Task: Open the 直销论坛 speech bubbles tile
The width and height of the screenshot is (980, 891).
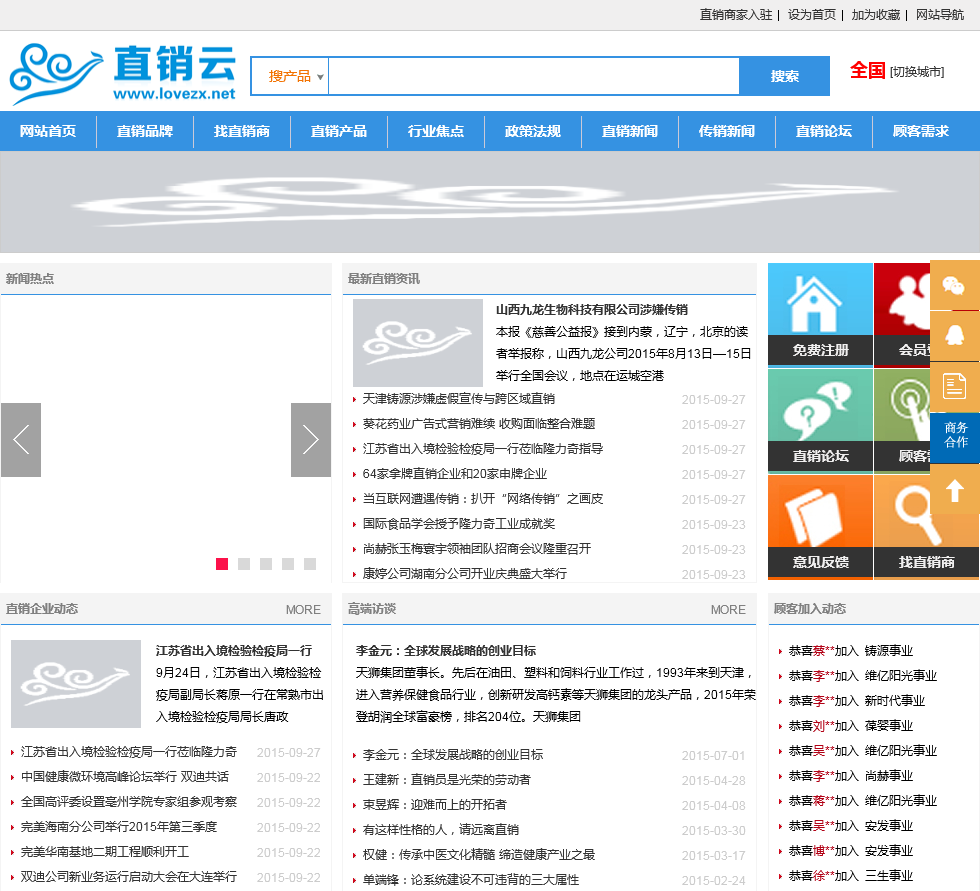Action: 820,420
